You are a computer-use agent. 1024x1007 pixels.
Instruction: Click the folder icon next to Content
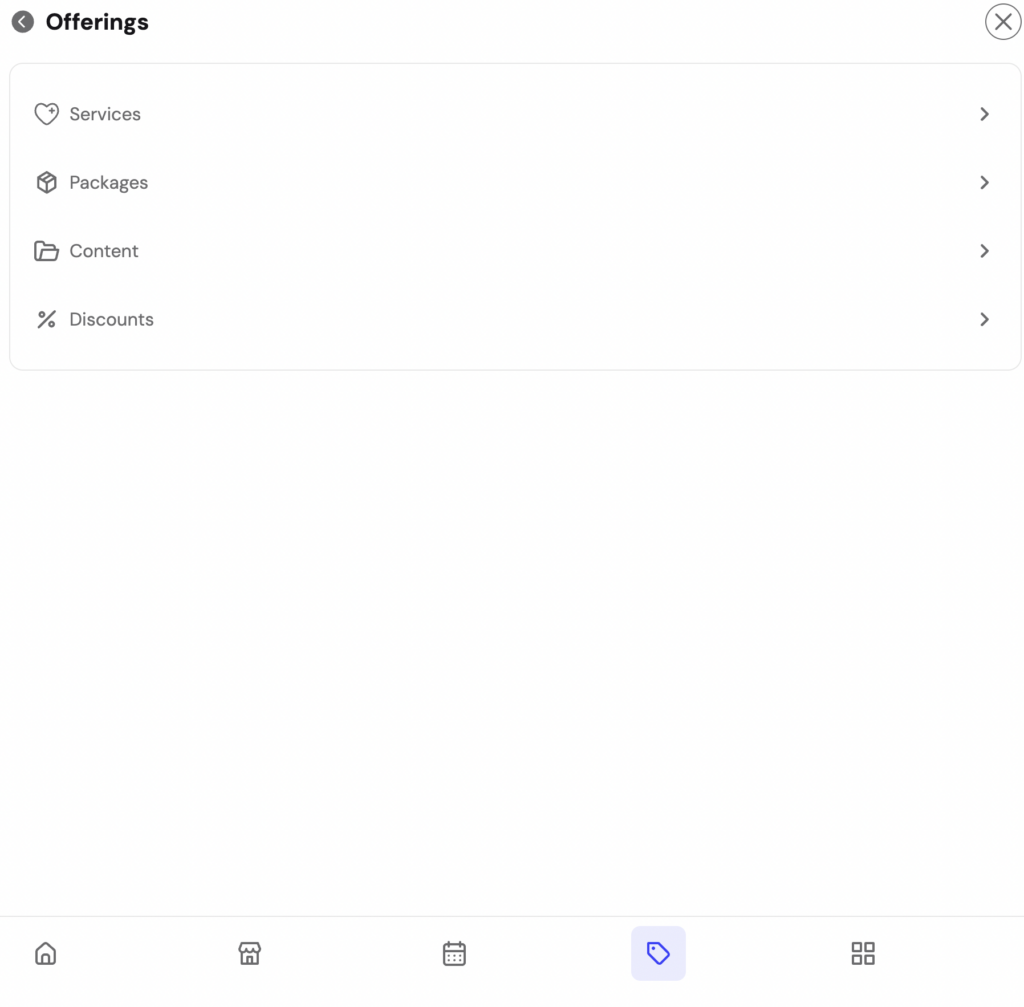pos(46,251)
